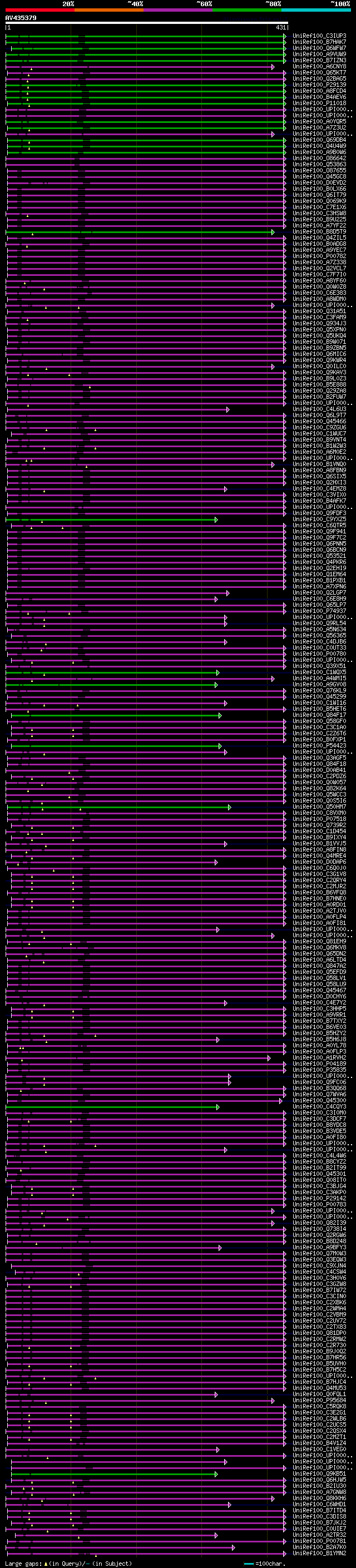The image size is (356, 1568).
Task: Select the label UniRef100_C6E383
Action: point(319,293)
